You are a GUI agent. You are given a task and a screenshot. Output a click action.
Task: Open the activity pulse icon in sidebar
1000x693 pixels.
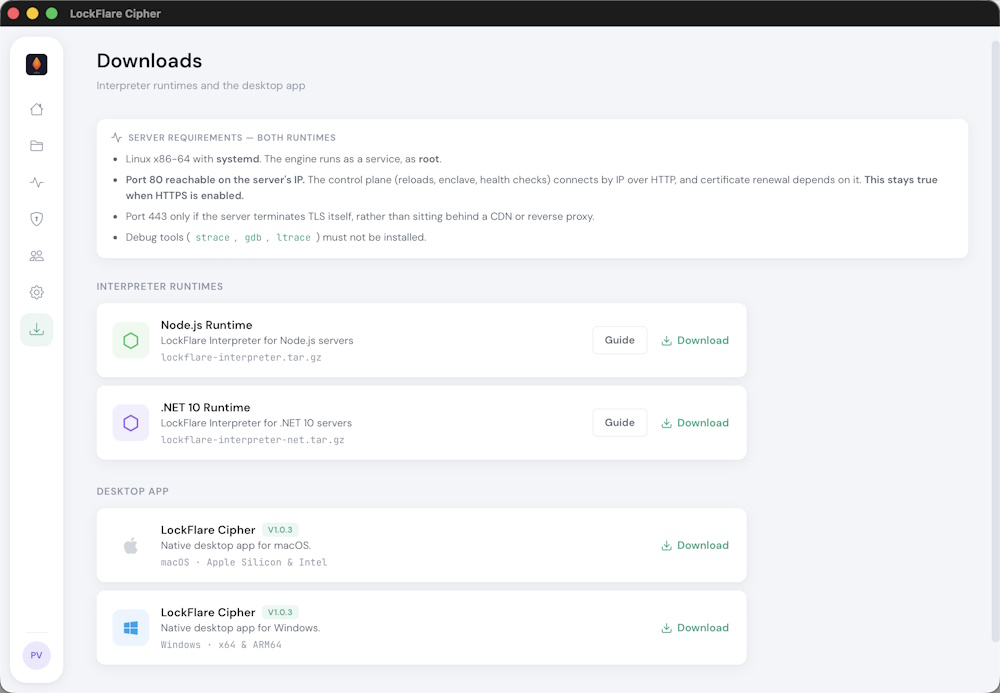36,183
